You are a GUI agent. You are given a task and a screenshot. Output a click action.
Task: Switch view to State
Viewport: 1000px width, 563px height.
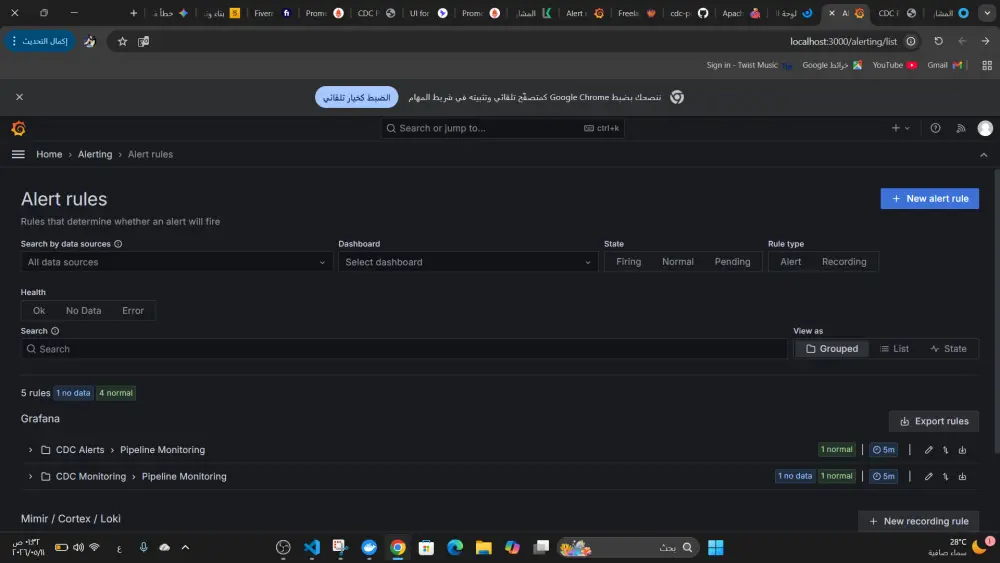point(948,349)
